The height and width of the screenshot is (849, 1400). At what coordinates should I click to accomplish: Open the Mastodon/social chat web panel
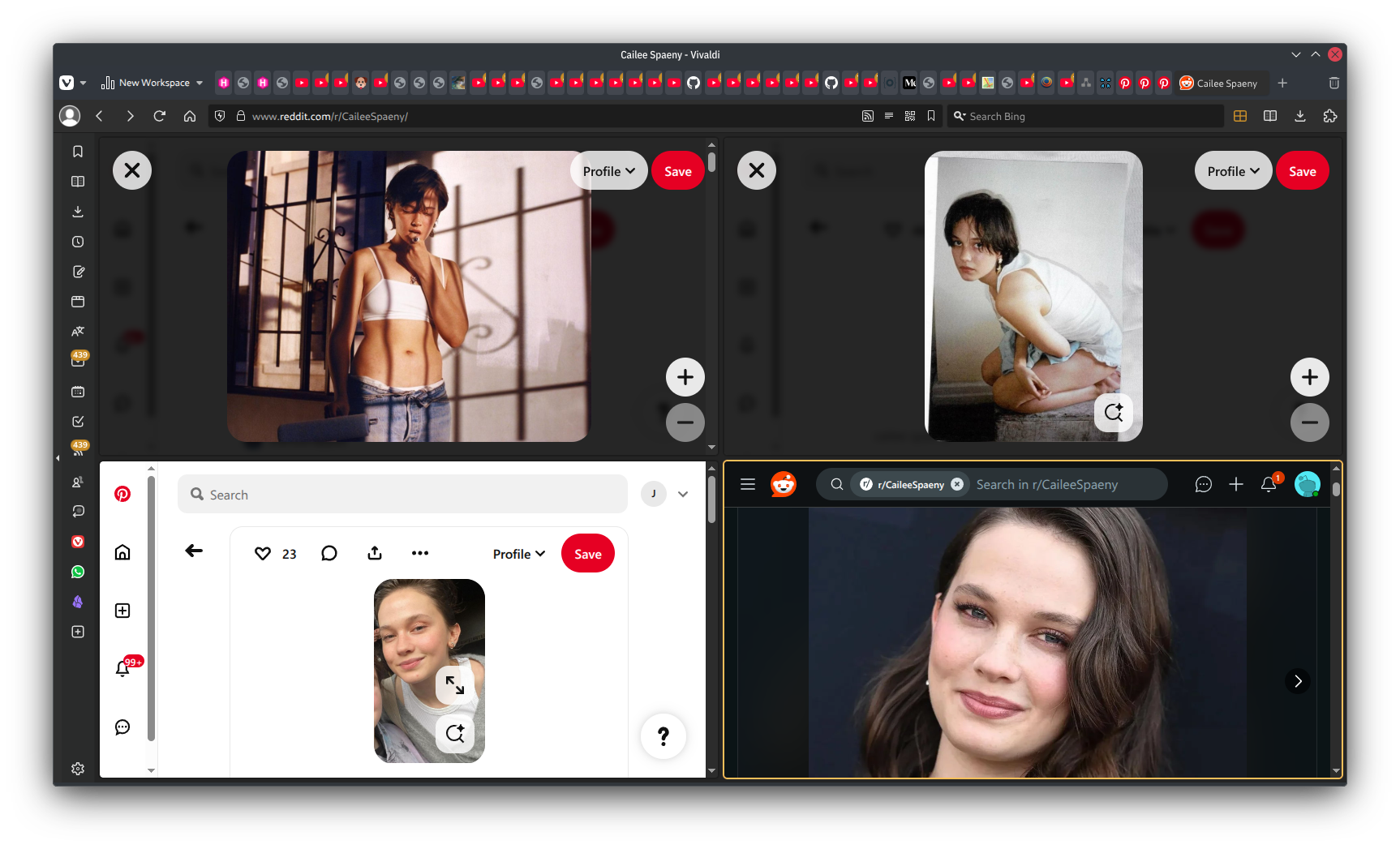[x=78, y=512]
